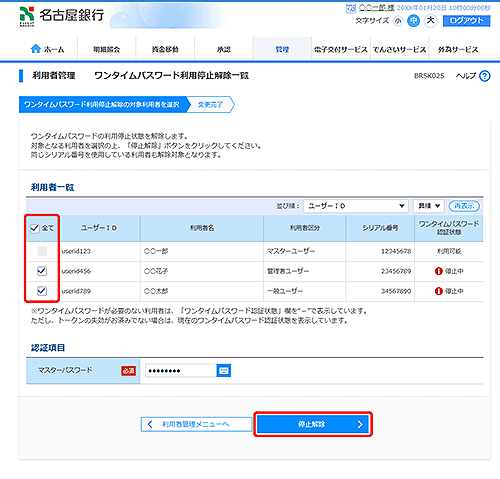Click the Nagoya Bank logo
500x479 pixels.
(x=61, y=16)
